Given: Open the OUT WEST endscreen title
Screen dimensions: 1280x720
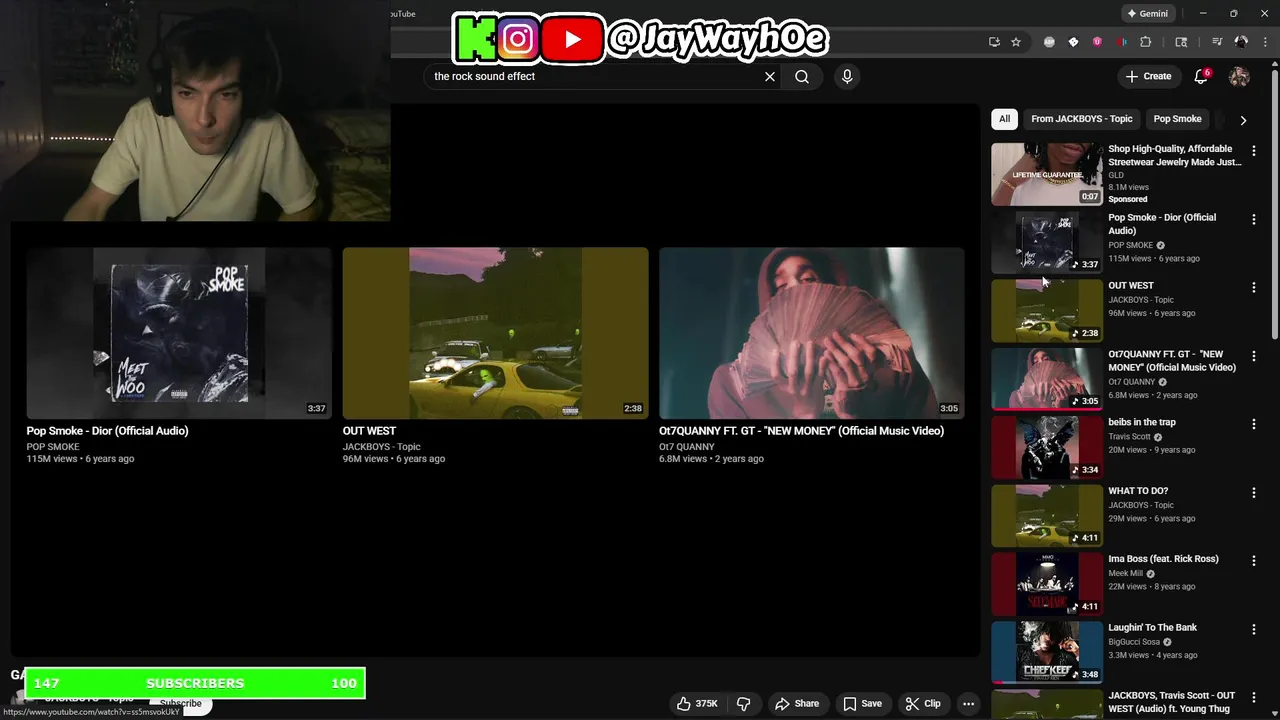Looking at the screenshot, I should click(369, 431).
